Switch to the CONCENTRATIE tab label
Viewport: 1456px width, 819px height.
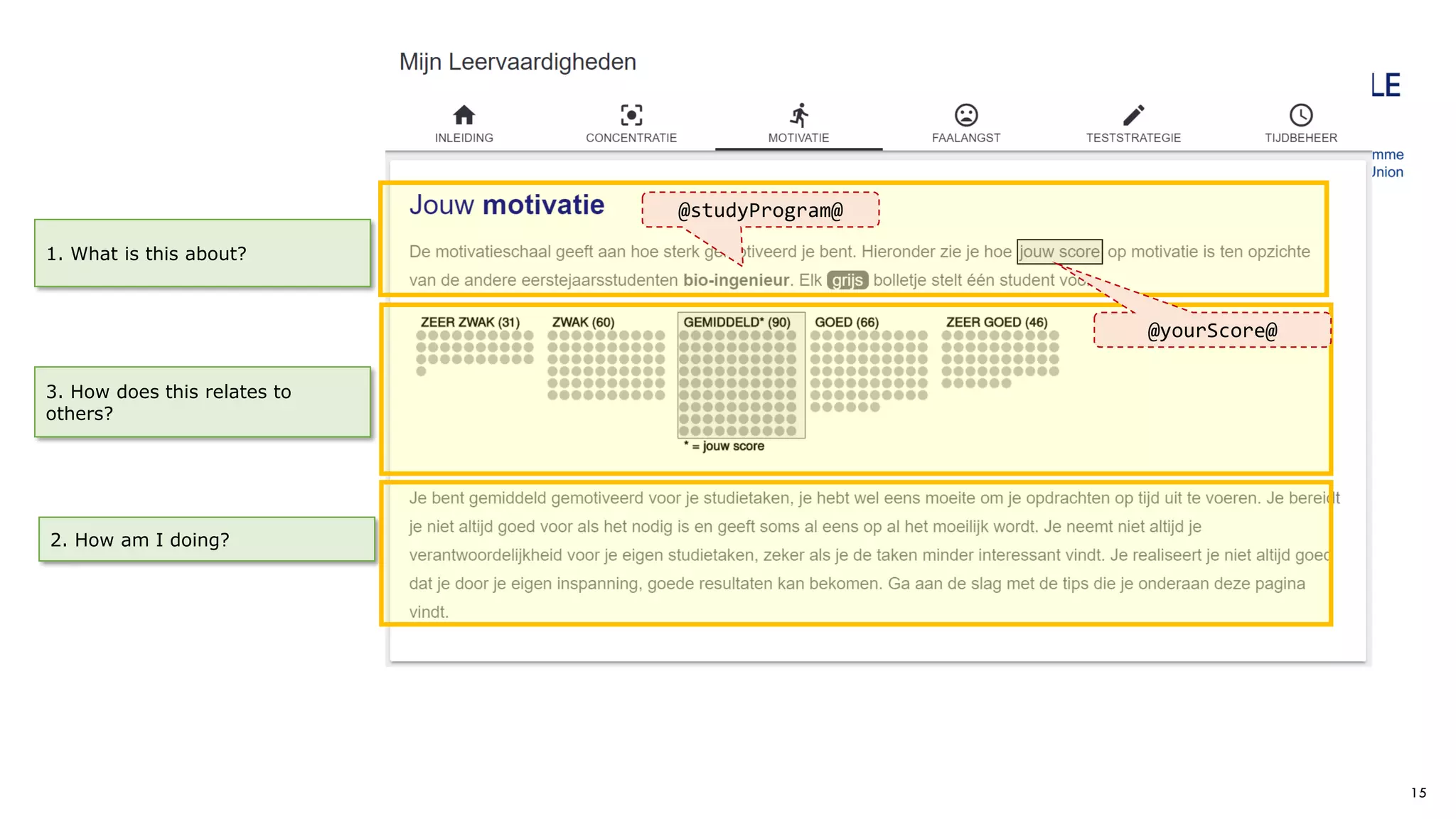tap(631, 138)
